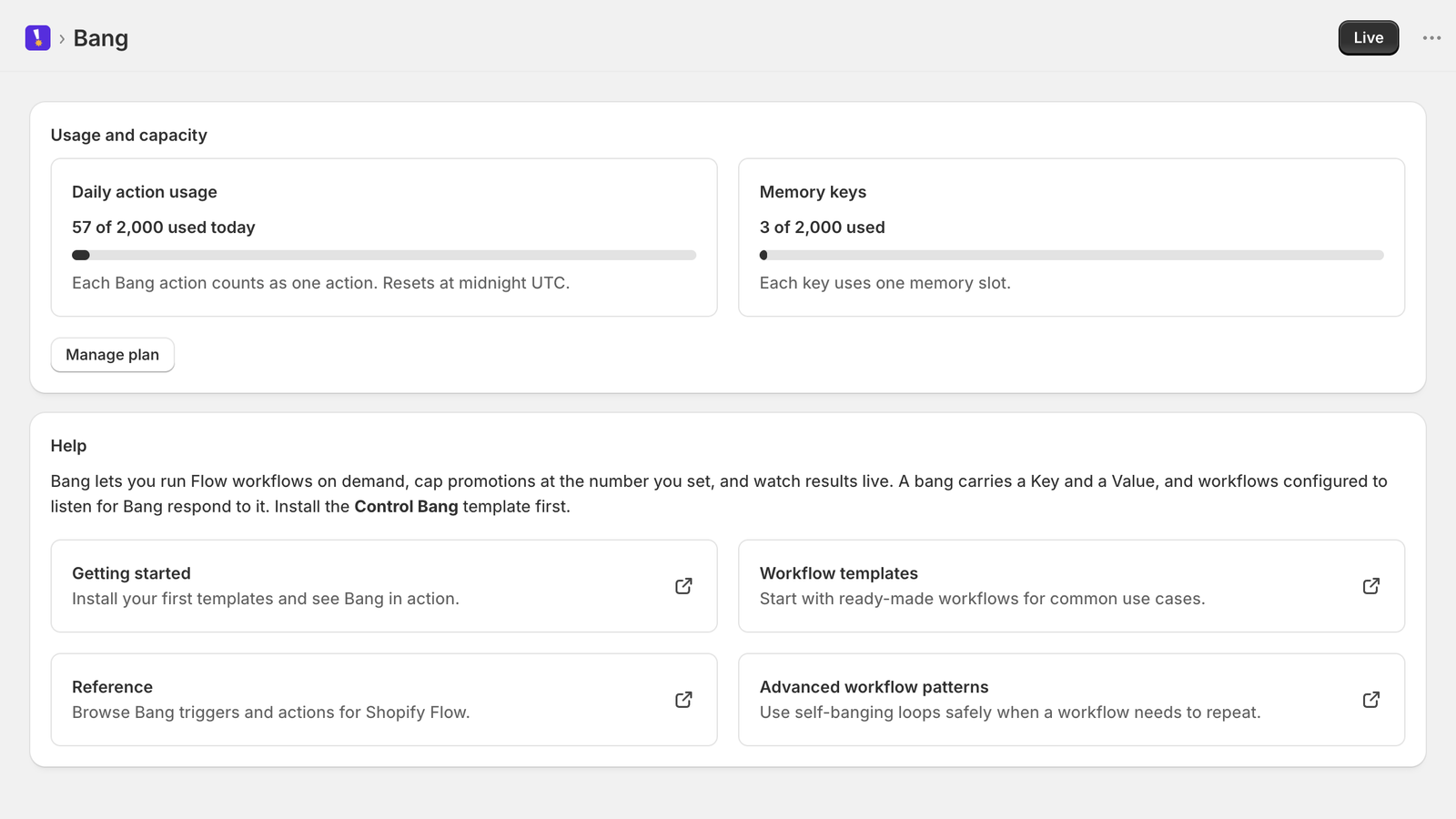Click the Workflow templates external link icon
Image resolution: width=1456 pixels, height=819 pixels.
pyautogui.click(x=1371, y=586)
